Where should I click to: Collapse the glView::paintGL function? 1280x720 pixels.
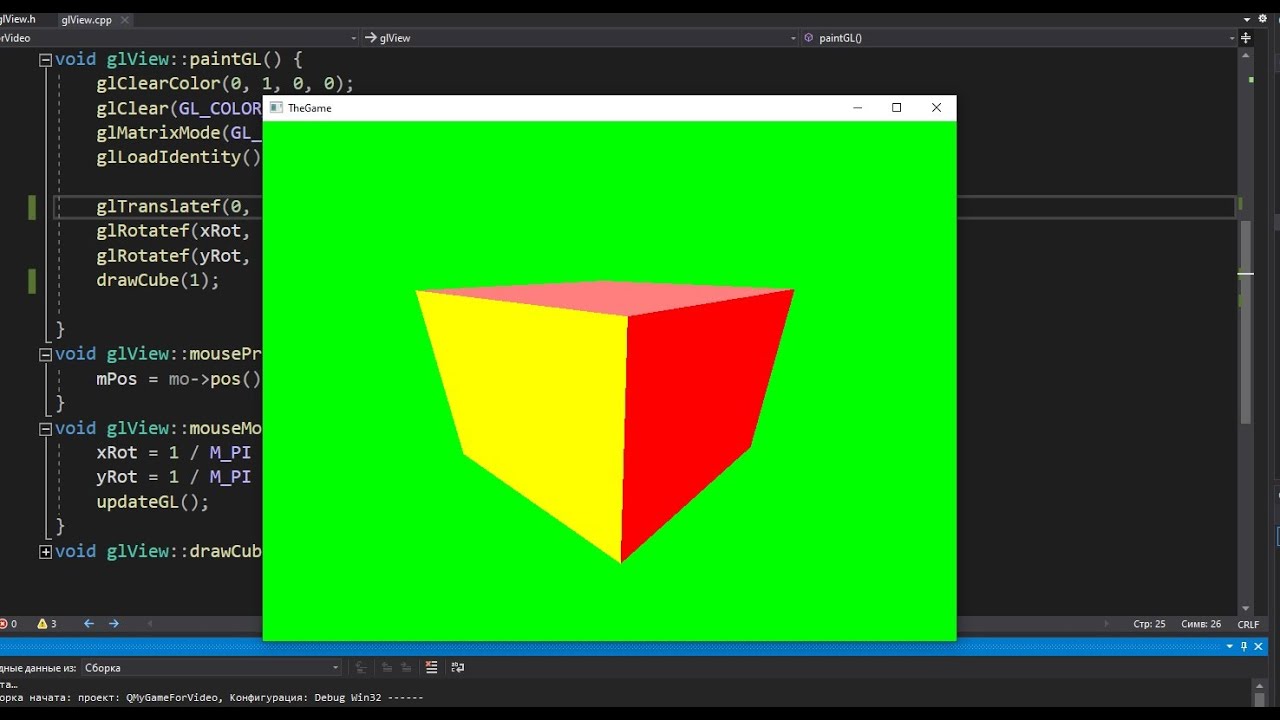[45, 60]
